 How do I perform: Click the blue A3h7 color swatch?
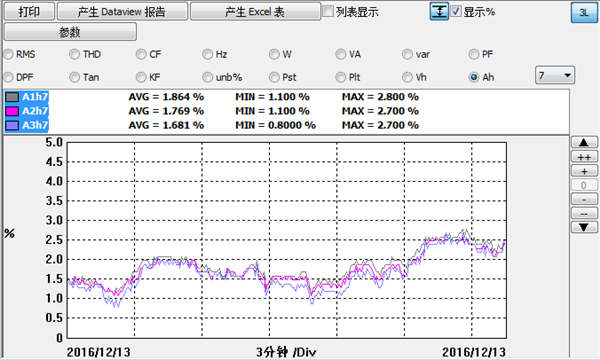12,125
